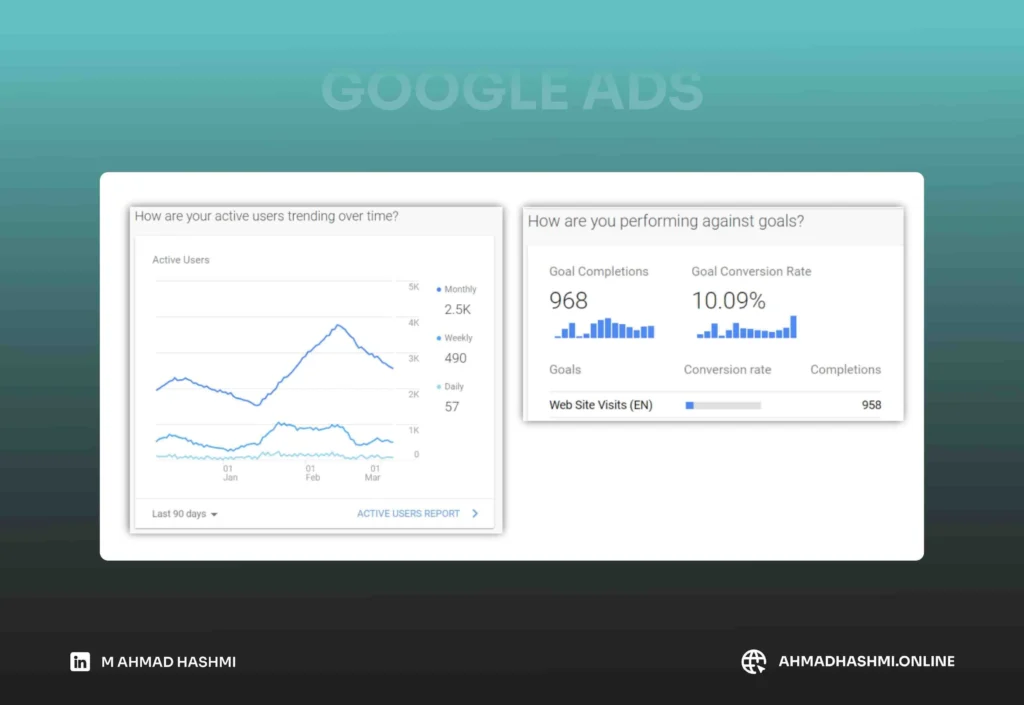Viewport: 1024px width, 705px height.
Task: Select the Web Site Visits (EN) goal row
Action: pos(600,405)
